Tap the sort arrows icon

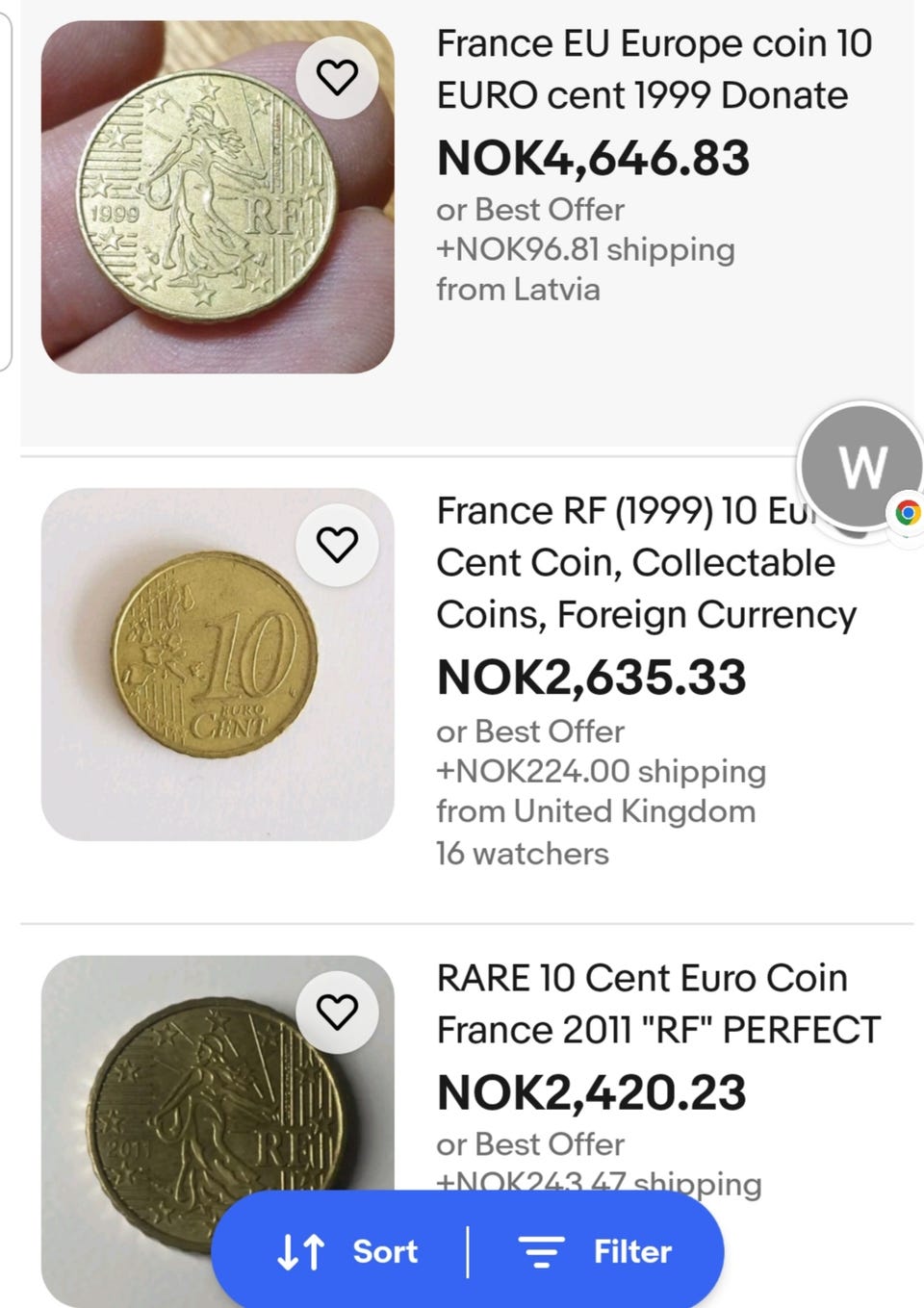click(300, 1252)
